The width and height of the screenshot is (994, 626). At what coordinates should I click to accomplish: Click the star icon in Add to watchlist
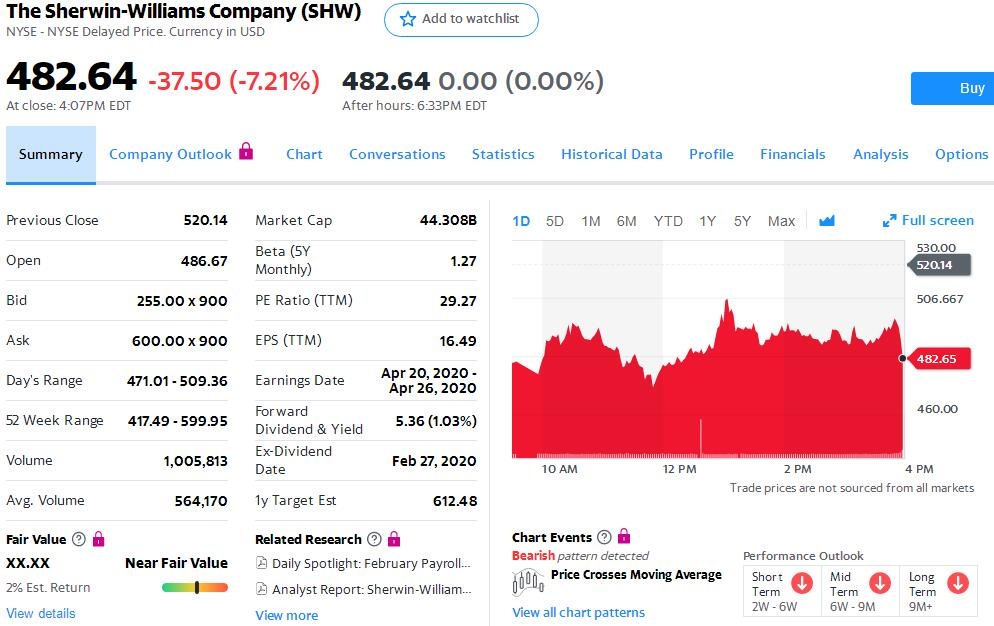(x=407, y=19)
